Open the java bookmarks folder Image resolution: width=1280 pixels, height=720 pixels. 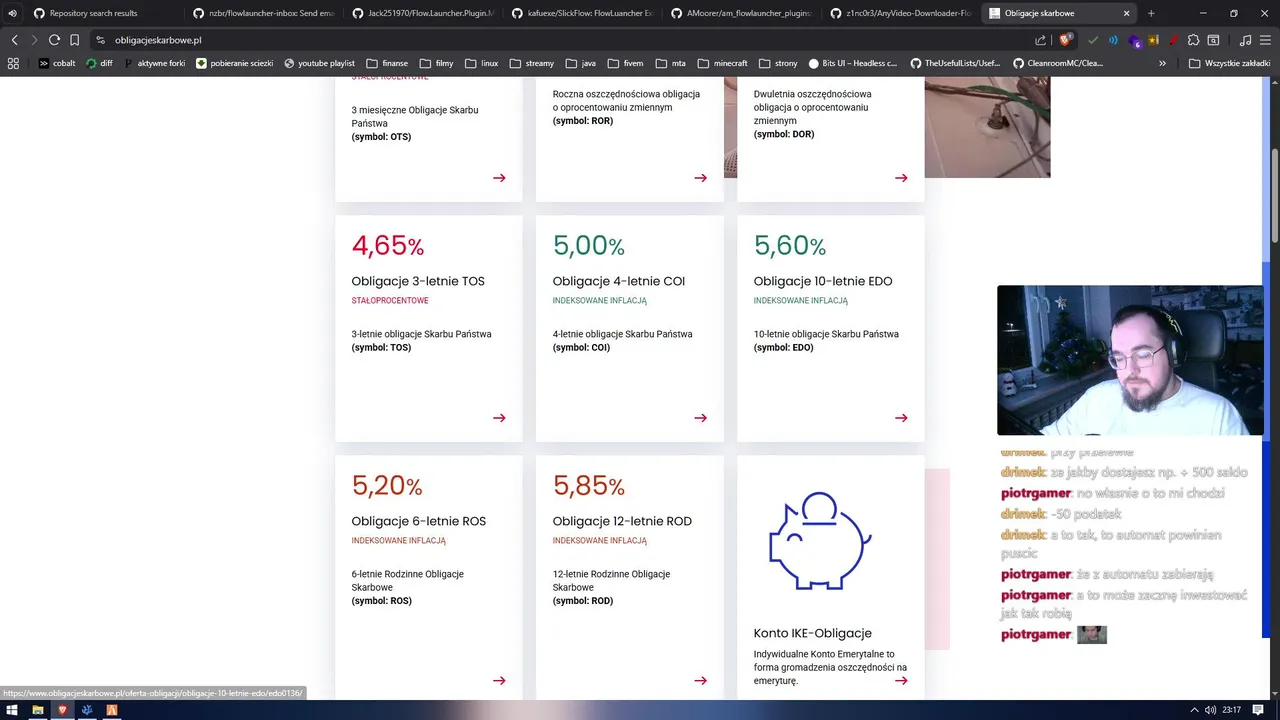coord(580,63)
